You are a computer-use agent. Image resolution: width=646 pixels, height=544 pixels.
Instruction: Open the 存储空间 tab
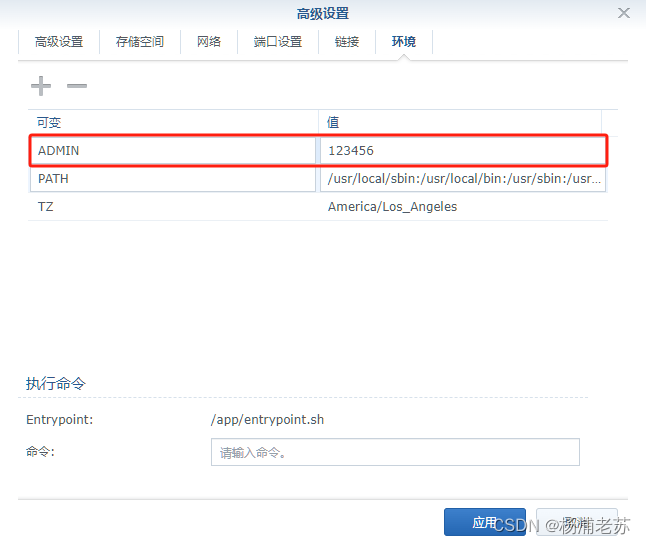pyautogui.click(x=140, y=42)
